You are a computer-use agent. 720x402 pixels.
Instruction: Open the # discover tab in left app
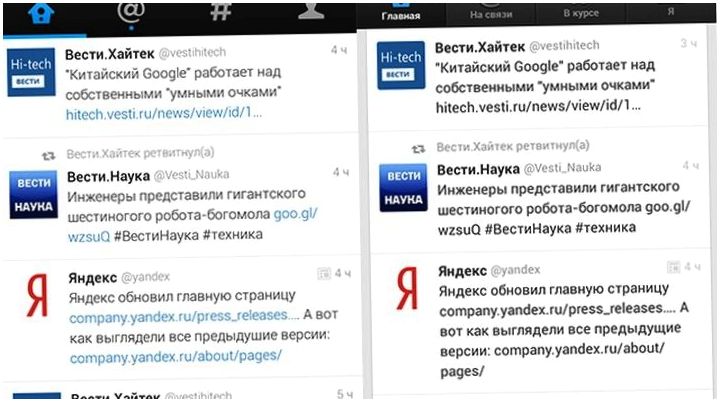point(220,11)
